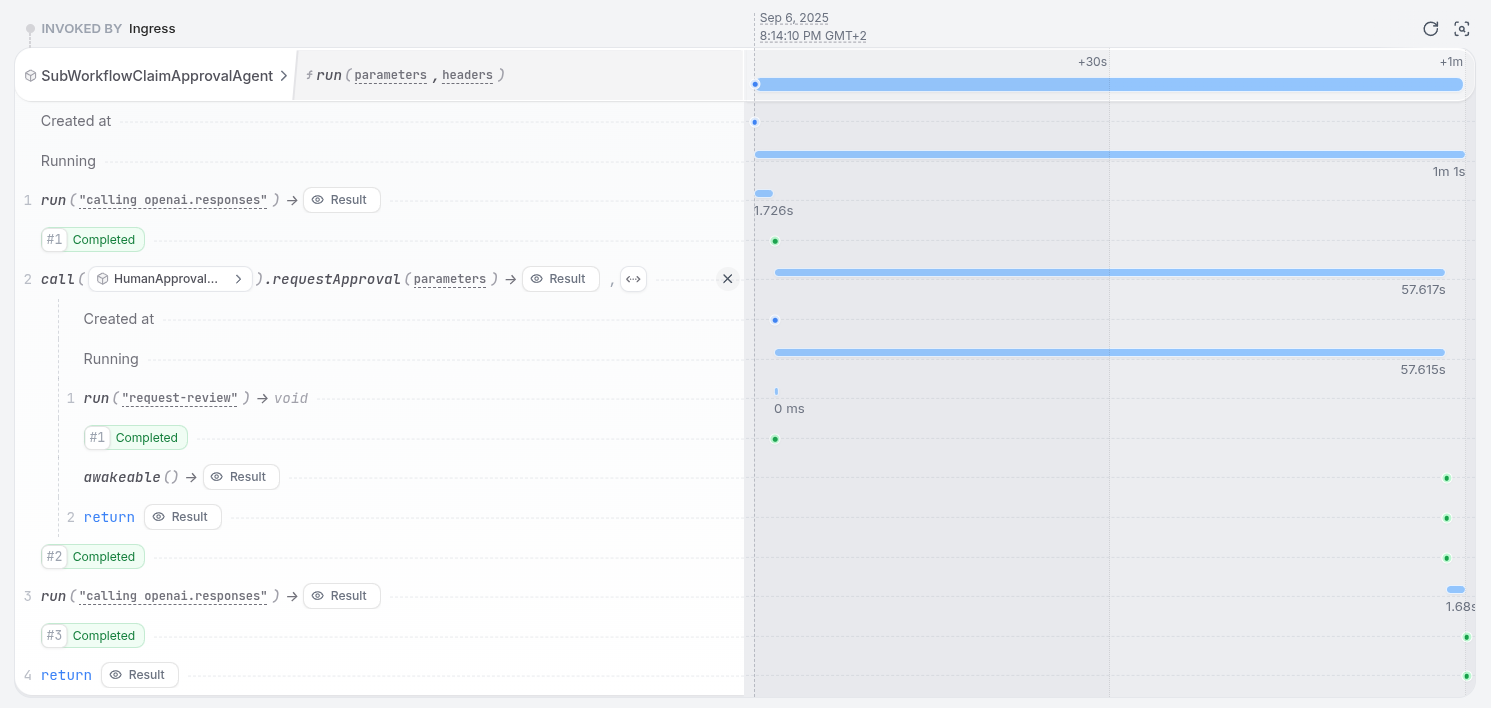Click the Created at timeline start dot
Screen dimensions: 1491x708
click(x=755, y=122)
